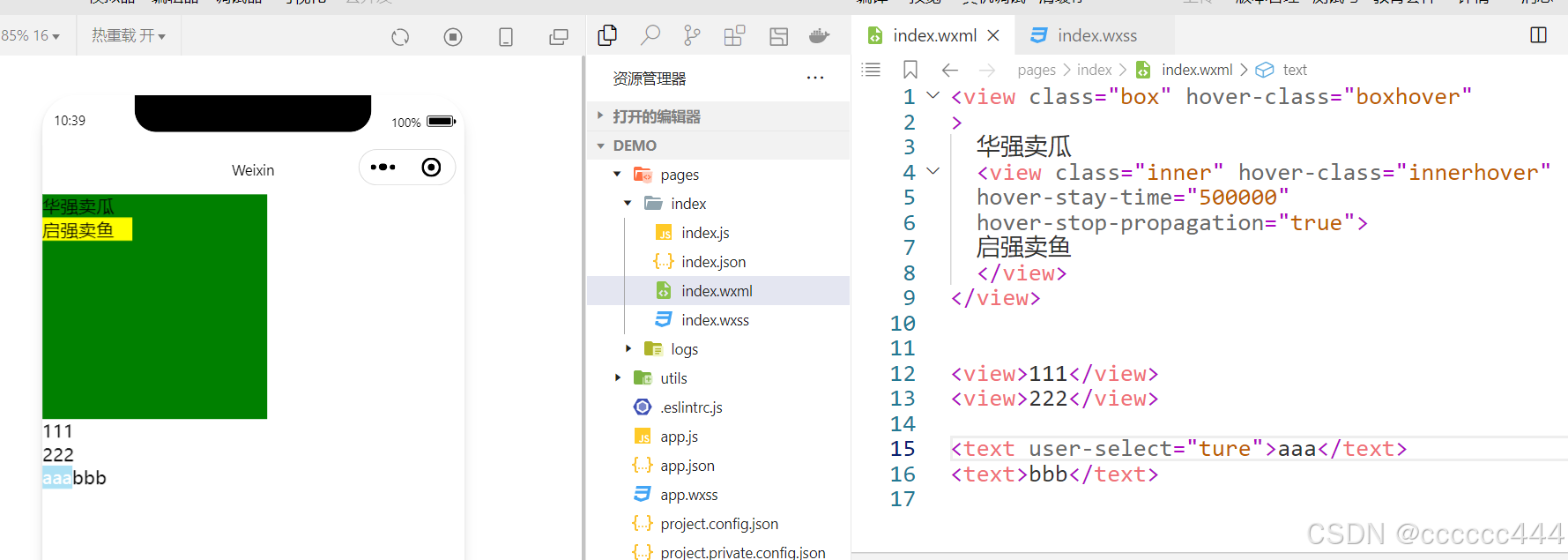
Task: Go forward with the right arrow
Action: click(987, 70)
